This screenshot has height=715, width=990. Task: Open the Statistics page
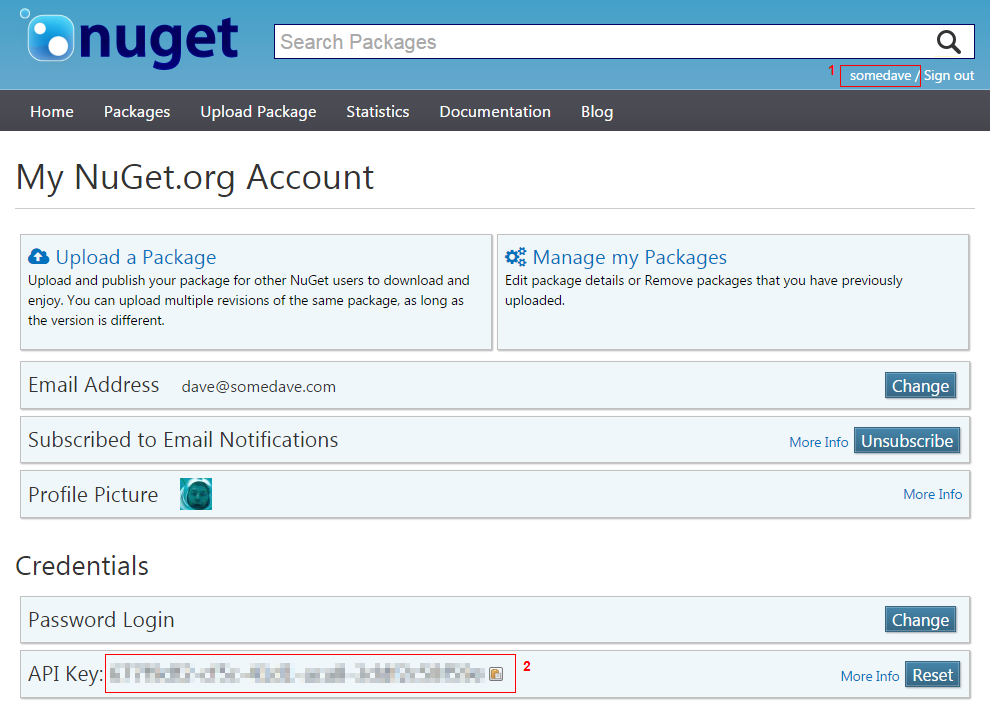click(378, 112)
